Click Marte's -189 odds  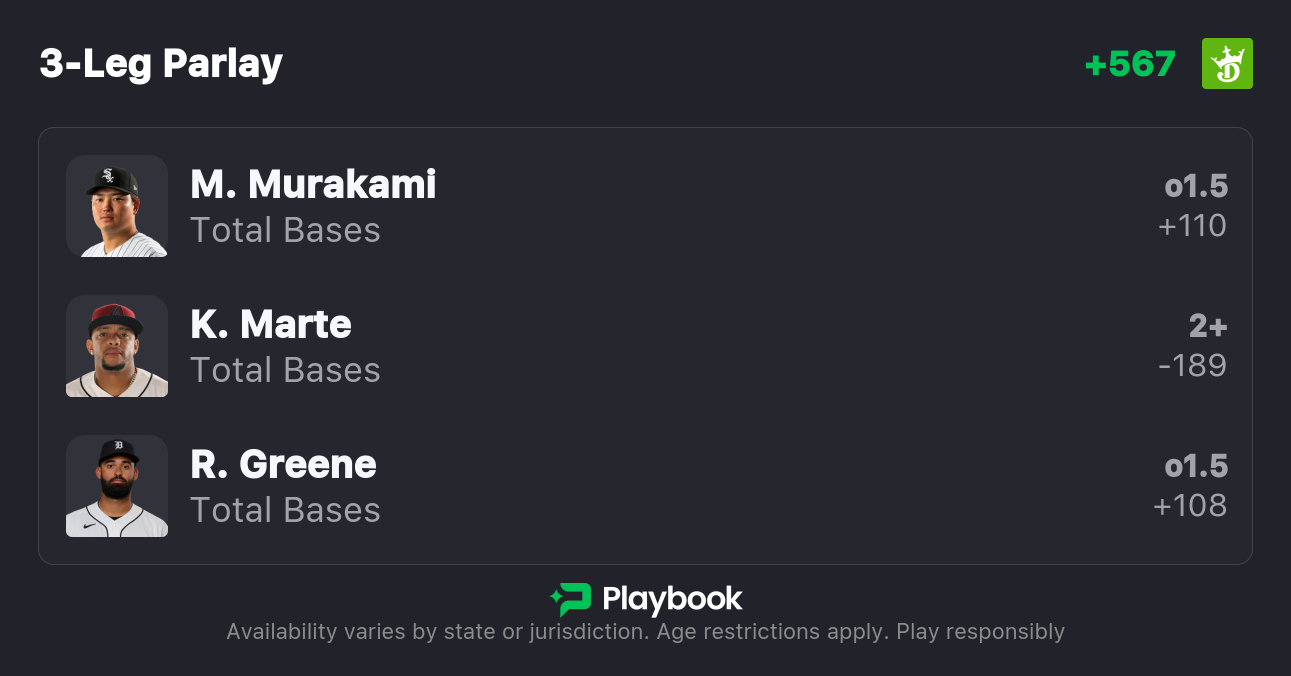pos(1192,366)
